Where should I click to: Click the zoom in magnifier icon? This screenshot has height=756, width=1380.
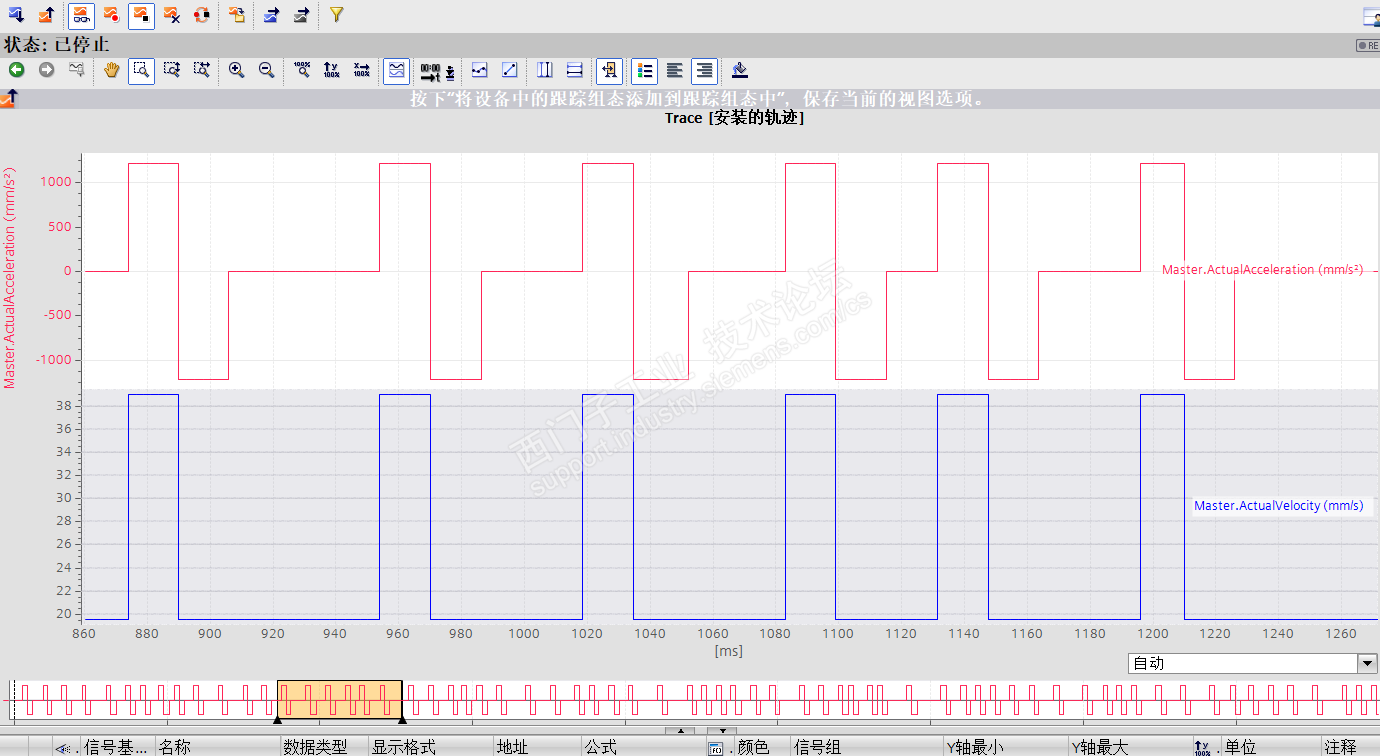point(236,70)
